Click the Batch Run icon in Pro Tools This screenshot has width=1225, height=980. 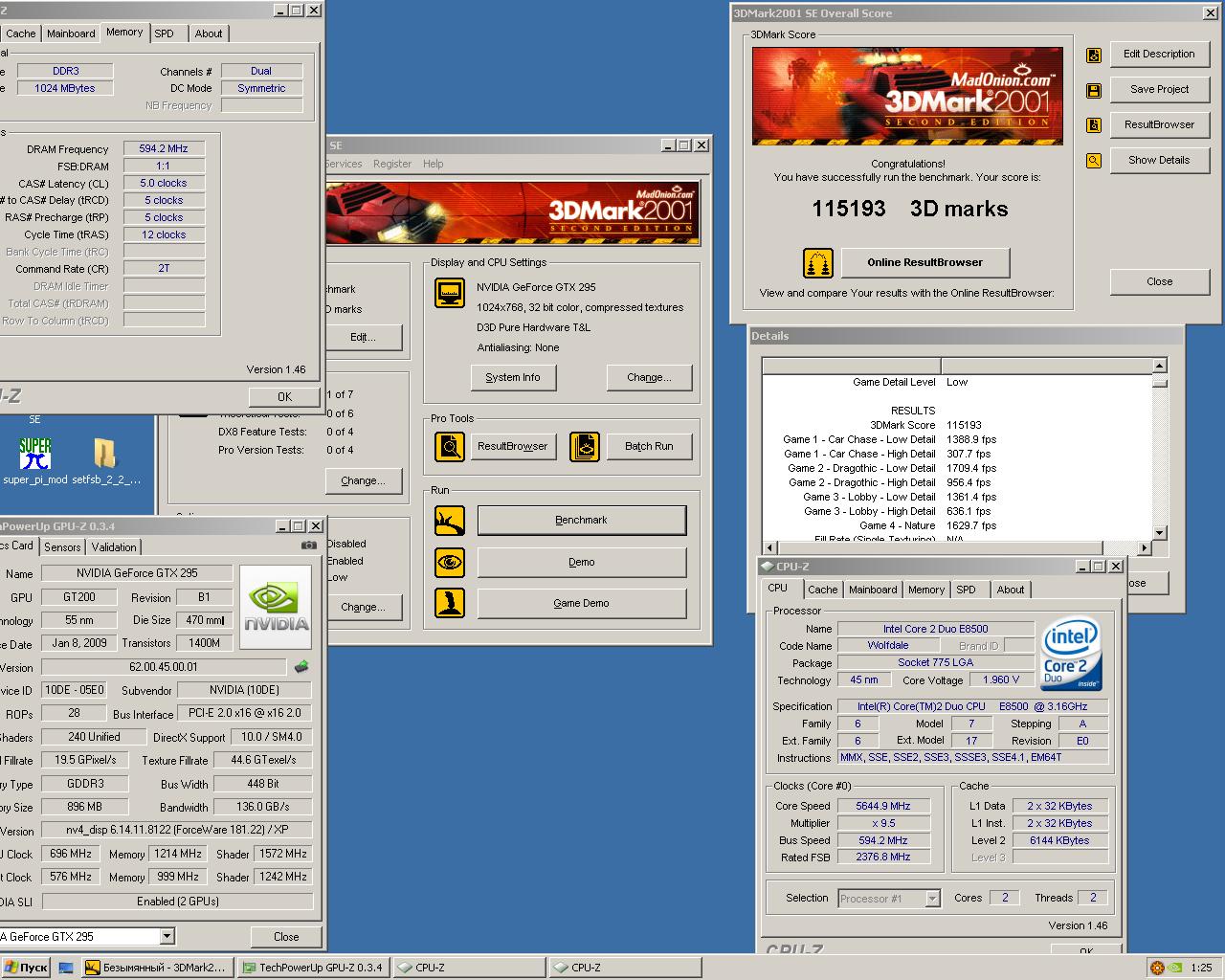(585, 446)
